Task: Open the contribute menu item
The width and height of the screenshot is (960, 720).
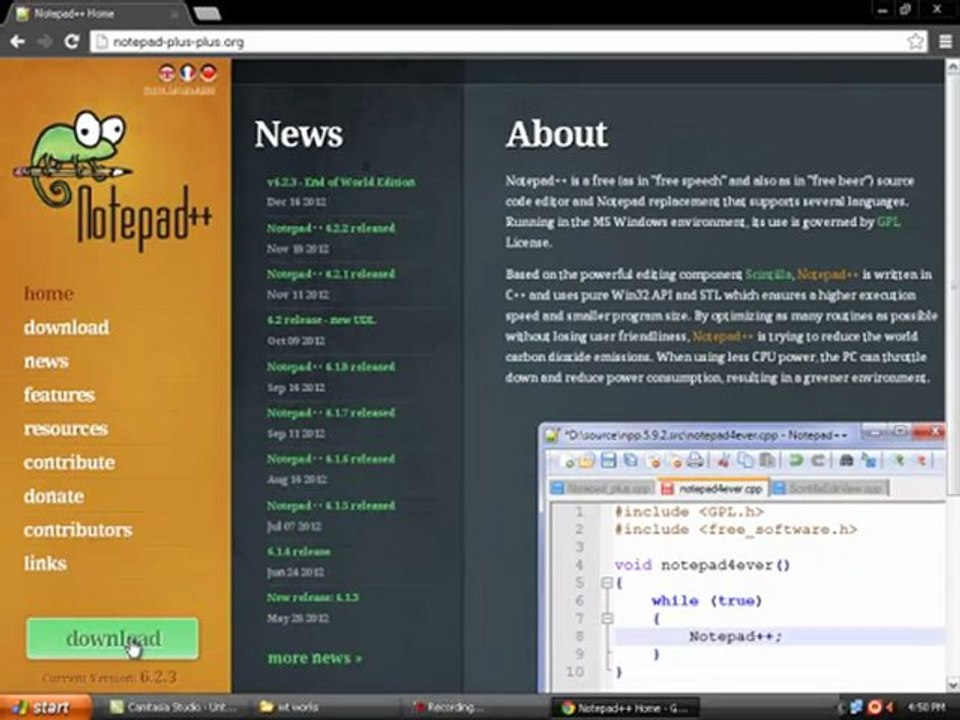Action: coord(69,462)
